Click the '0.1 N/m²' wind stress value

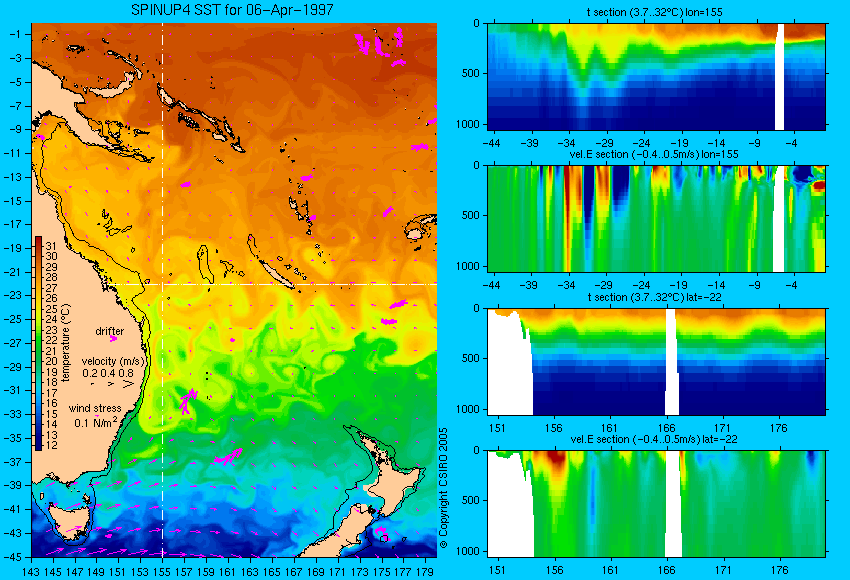tap(95, 422)
